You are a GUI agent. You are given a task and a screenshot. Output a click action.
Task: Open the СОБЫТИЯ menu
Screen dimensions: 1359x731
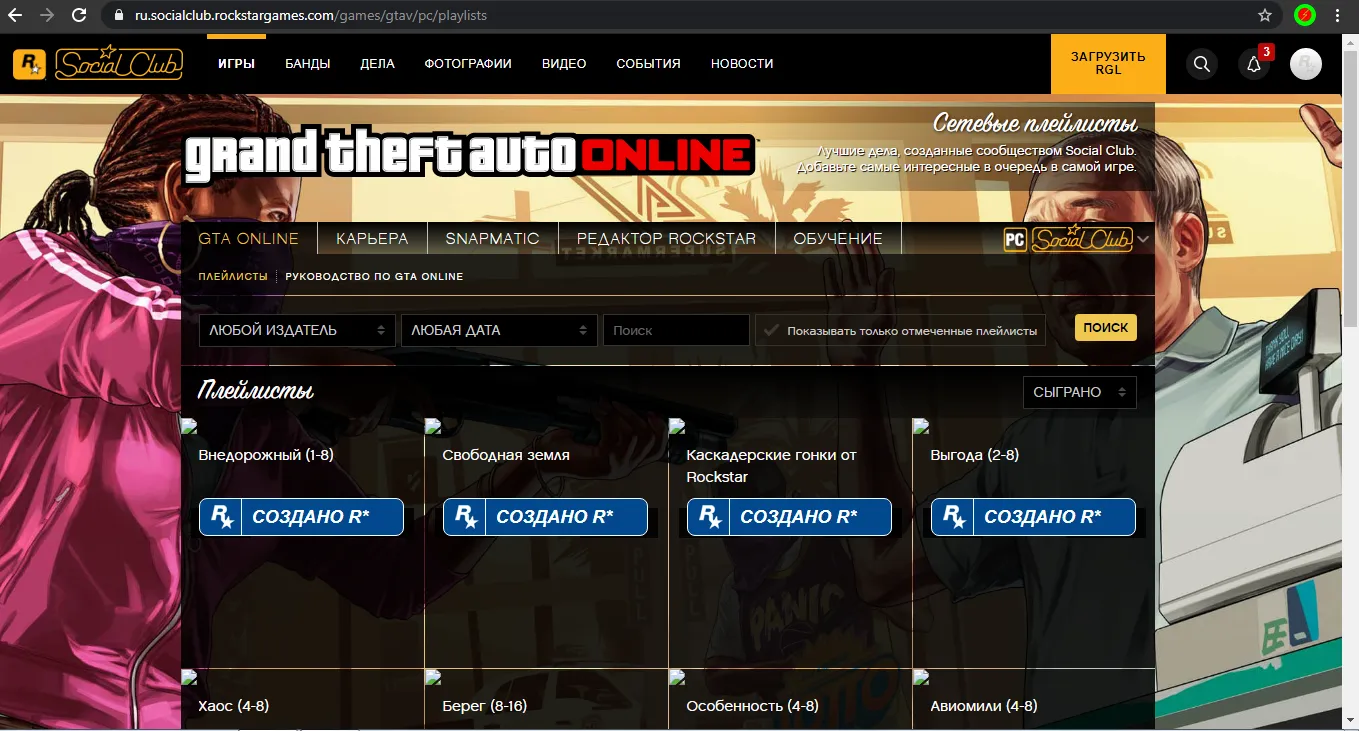pos(648,64)
